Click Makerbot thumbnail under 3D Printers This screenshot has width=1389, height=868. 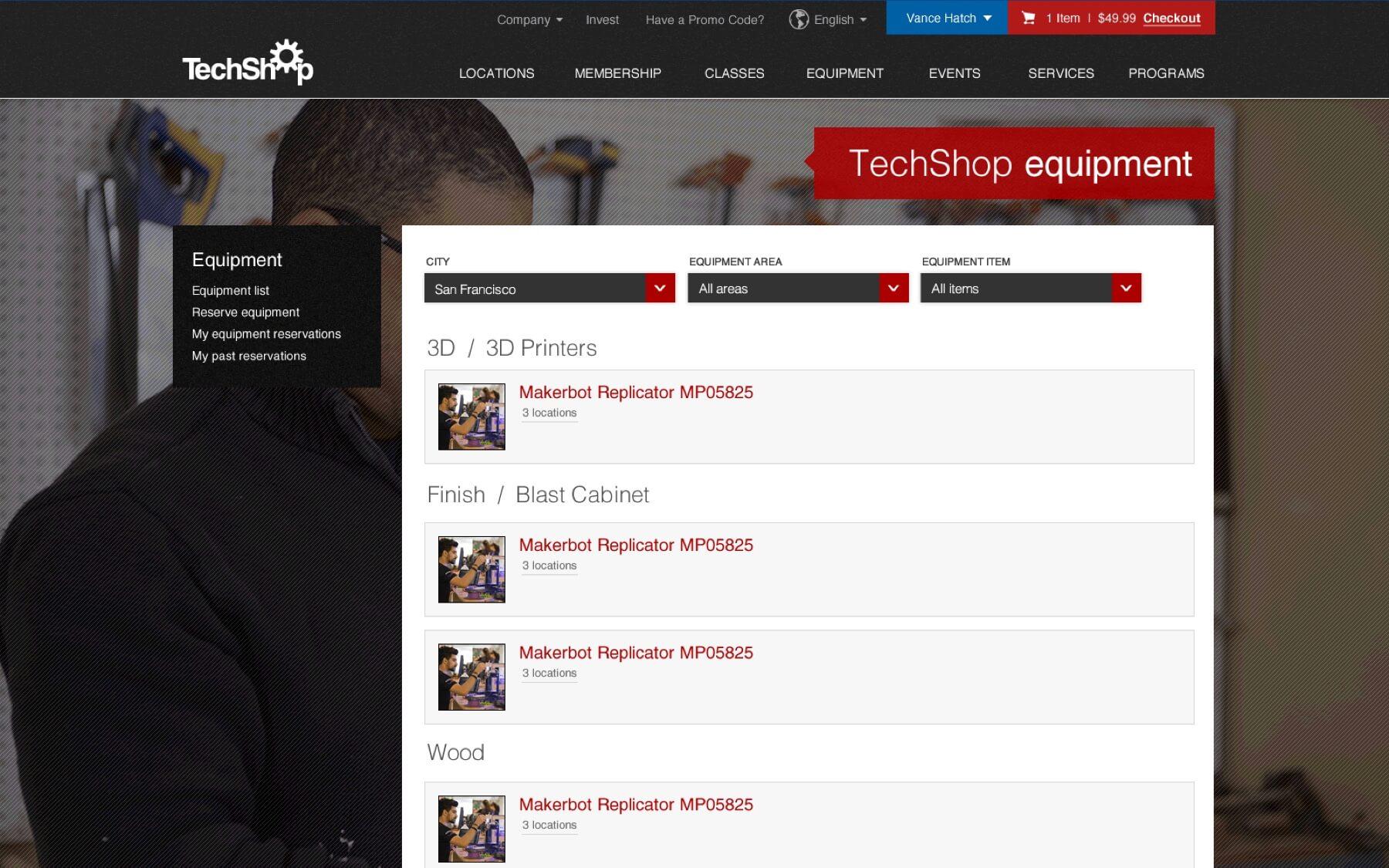pos(471,417)
